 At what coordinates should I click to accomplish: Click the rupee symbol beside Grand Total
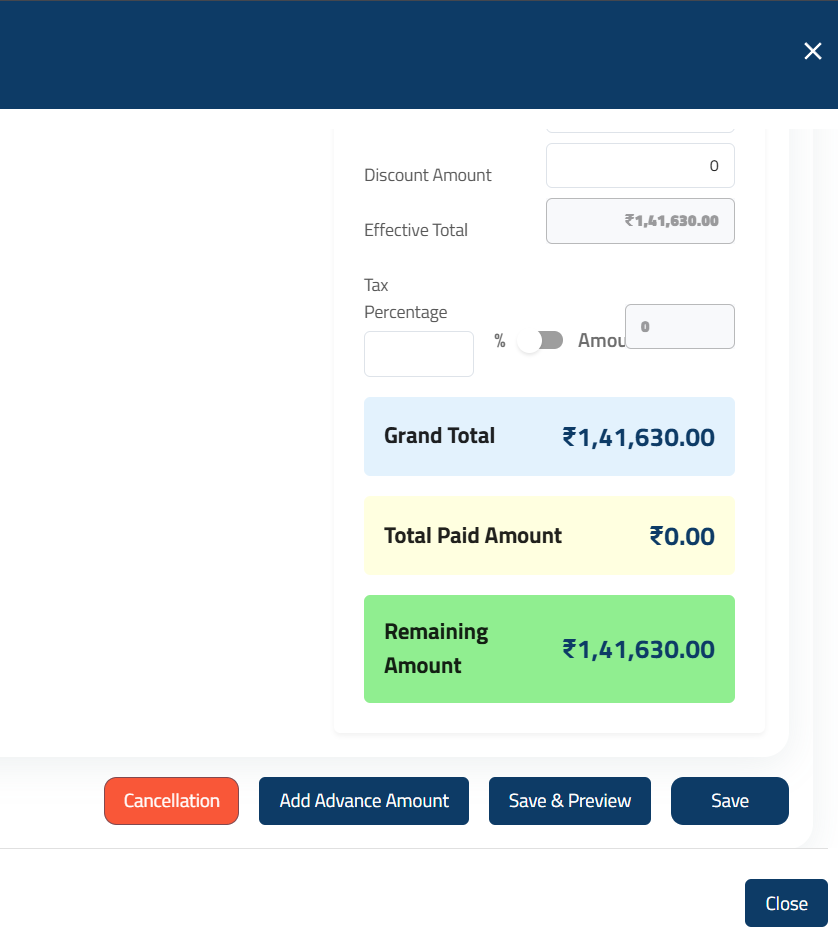(x=569, y=437)
